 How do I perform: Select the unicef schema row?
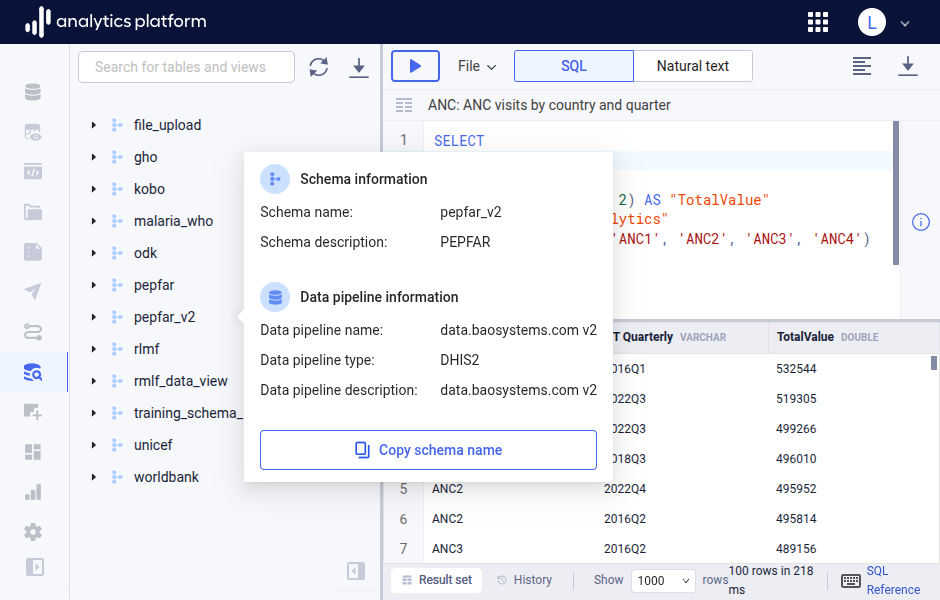153,445
